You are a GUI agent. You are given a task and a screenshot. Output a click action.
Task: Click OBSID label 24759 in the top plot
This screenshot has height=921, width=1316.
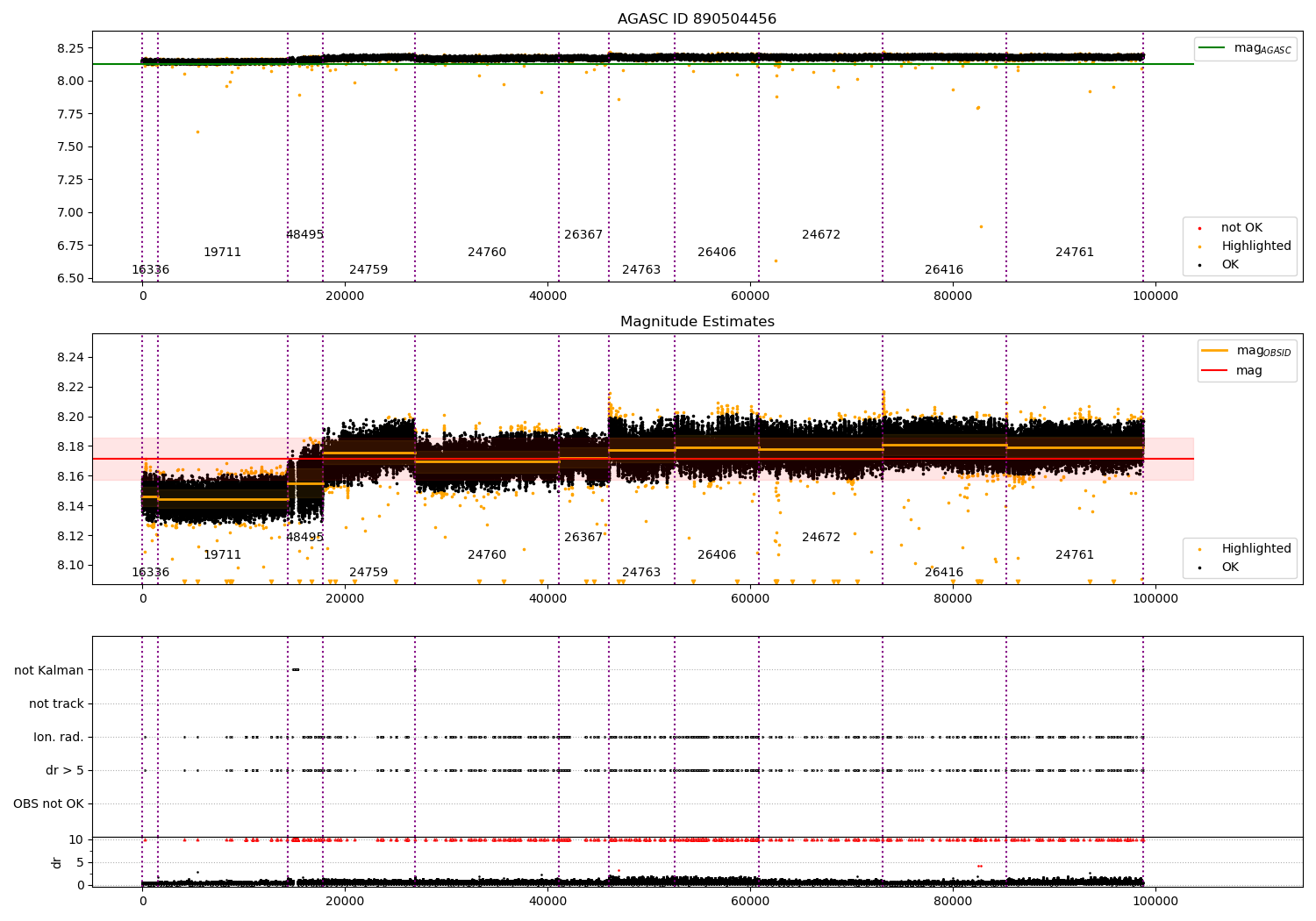point(368,270)
